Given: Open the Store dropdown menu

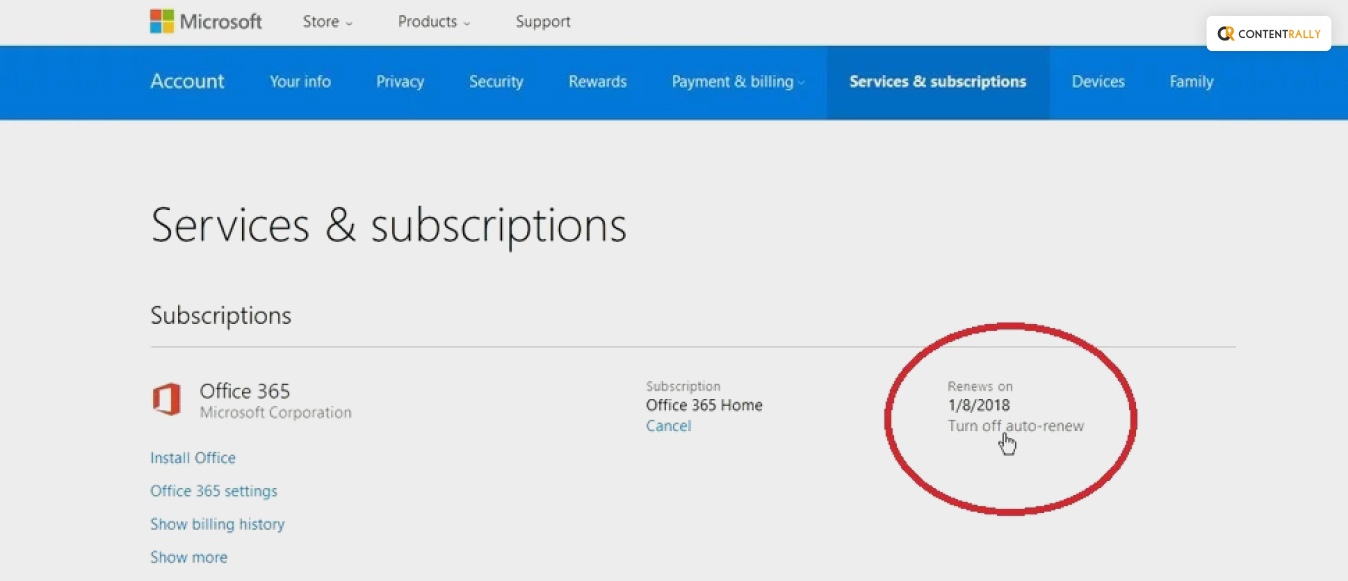Looking at the screenshot, I should click(327, 22).
